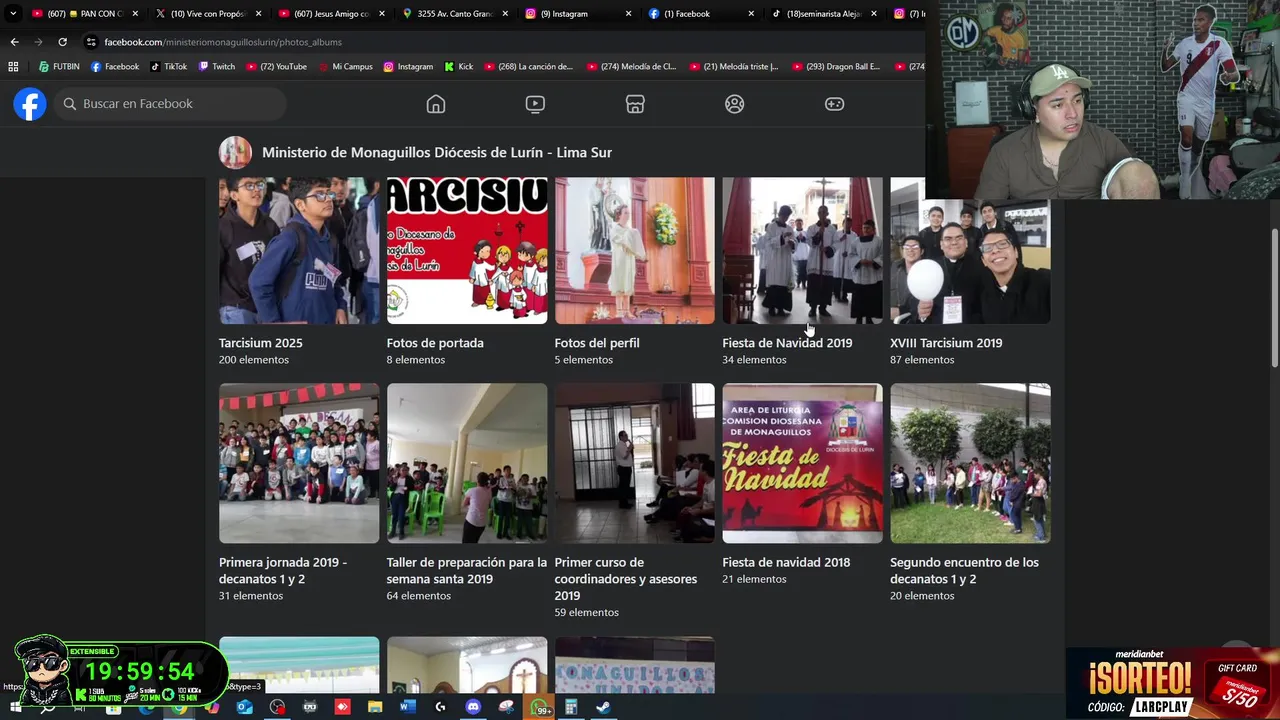Screen dimensions: 1280x720
Task: Open Outlook from the taskbar
Action: tap(245, 707)
